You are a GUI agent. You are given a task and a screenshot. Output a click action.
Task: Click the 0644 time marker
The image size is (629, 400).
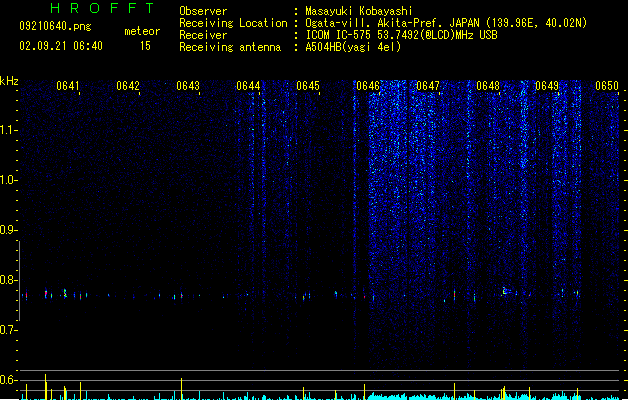(x=248, y=86)
